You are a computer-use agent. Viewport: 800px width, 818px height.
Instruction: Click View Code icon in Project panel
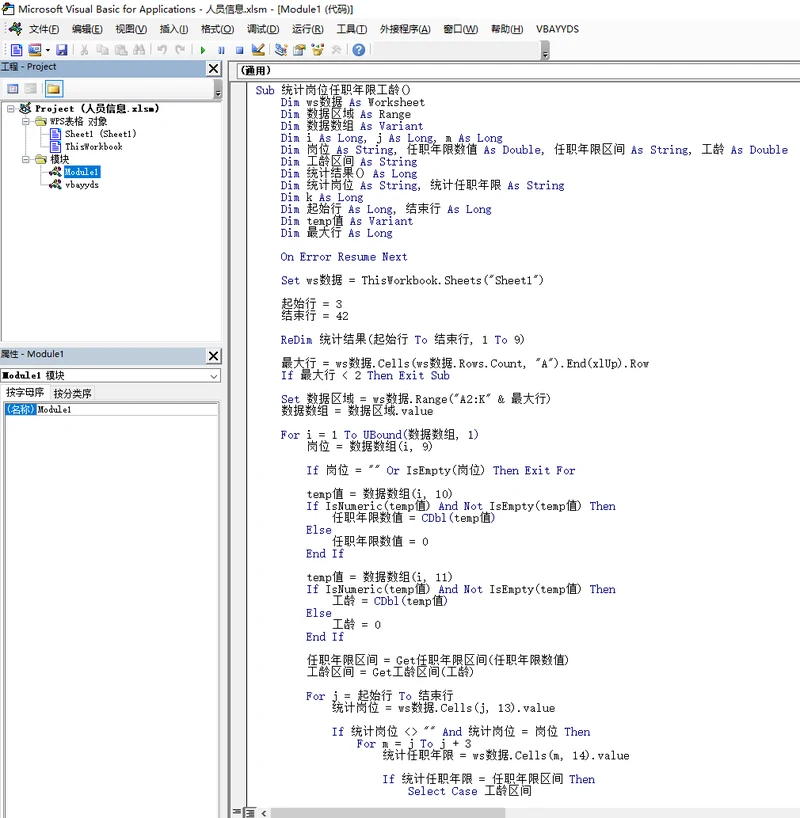click(x=13, y=89)
